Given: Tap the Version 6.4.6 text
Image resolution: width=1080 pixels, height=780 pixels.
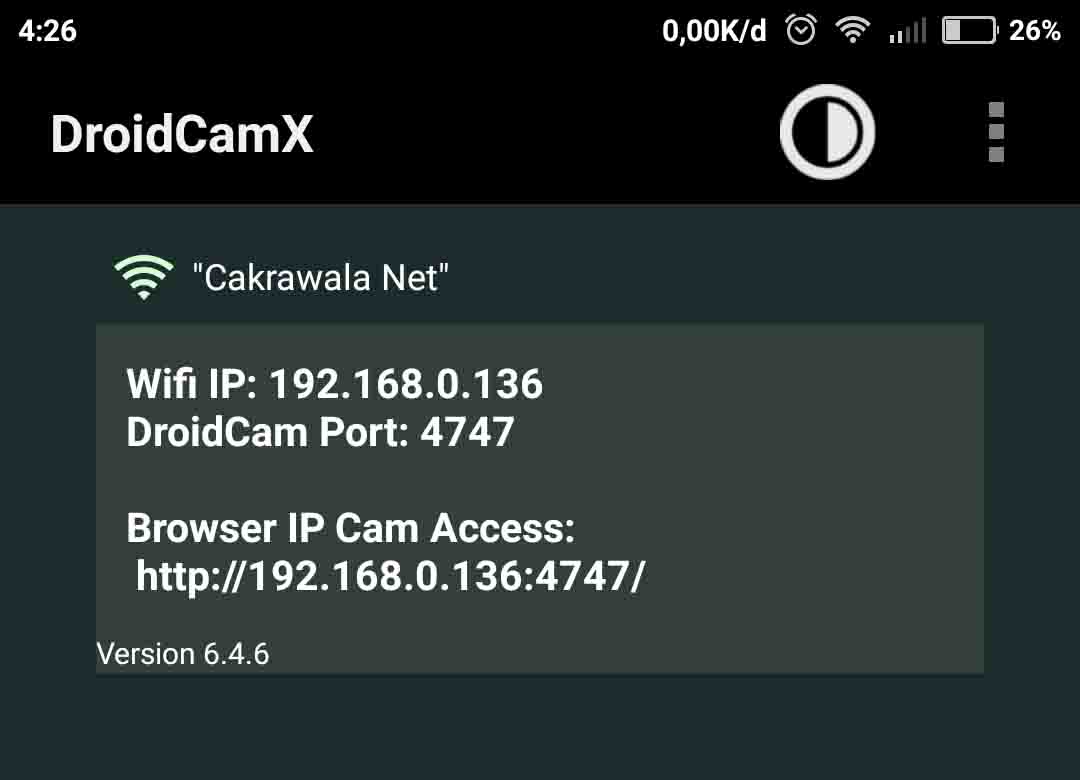Looking at the screenshot, I should (183, 654).
